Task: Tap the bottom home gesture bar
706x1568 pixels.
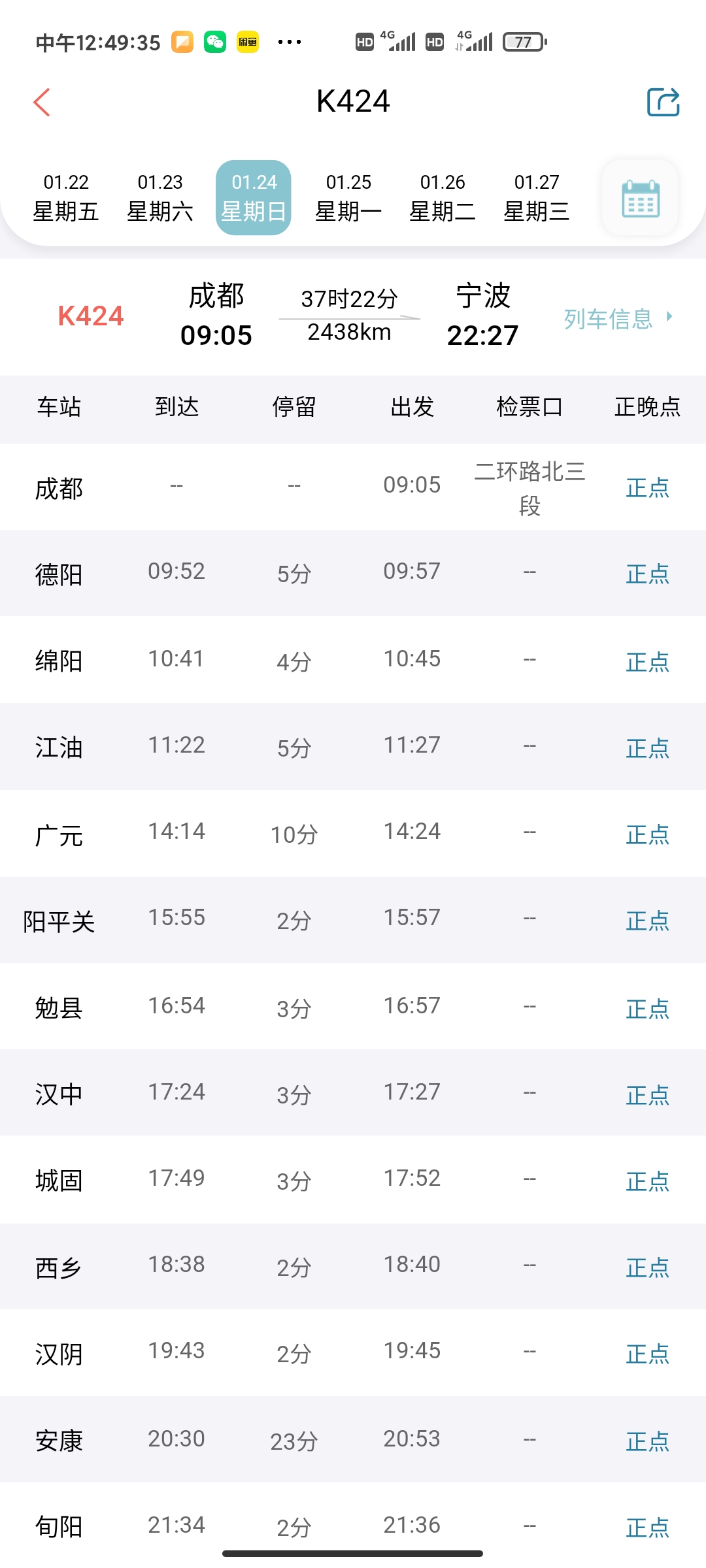Action: coord(353,1554)
